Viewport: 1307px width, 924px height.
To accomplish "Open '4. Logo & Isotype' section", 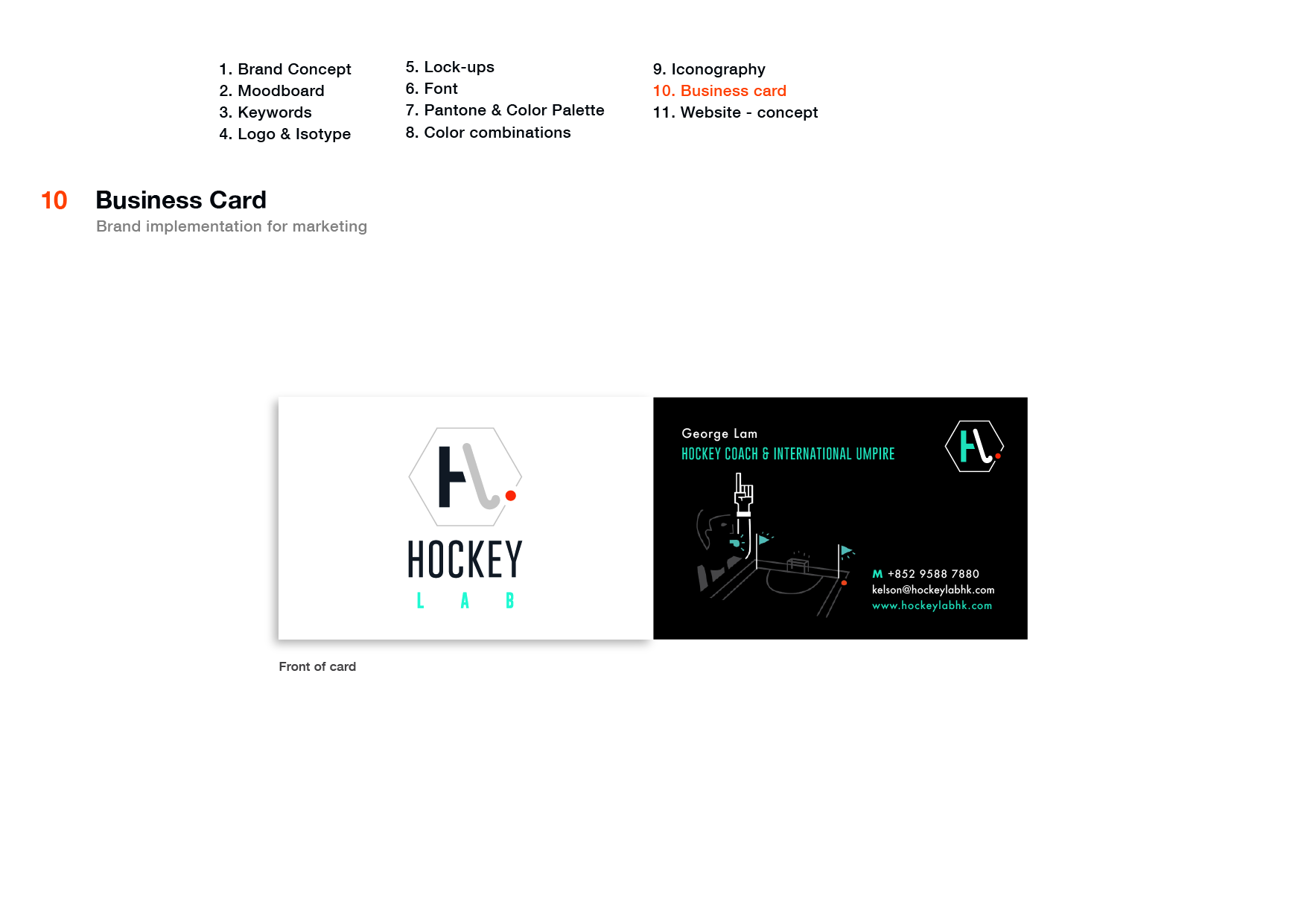I will (285, 134).
